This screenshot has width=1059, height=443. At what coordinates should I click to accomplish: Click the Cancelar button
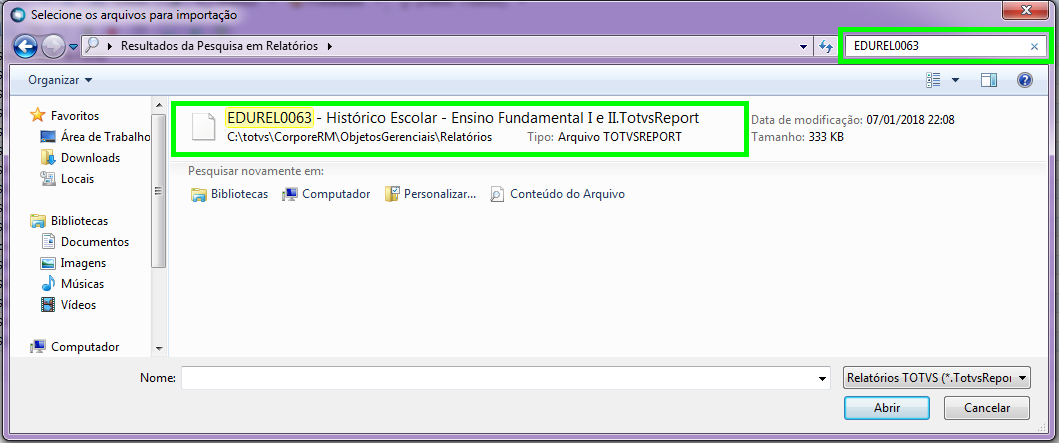point(987,408)
